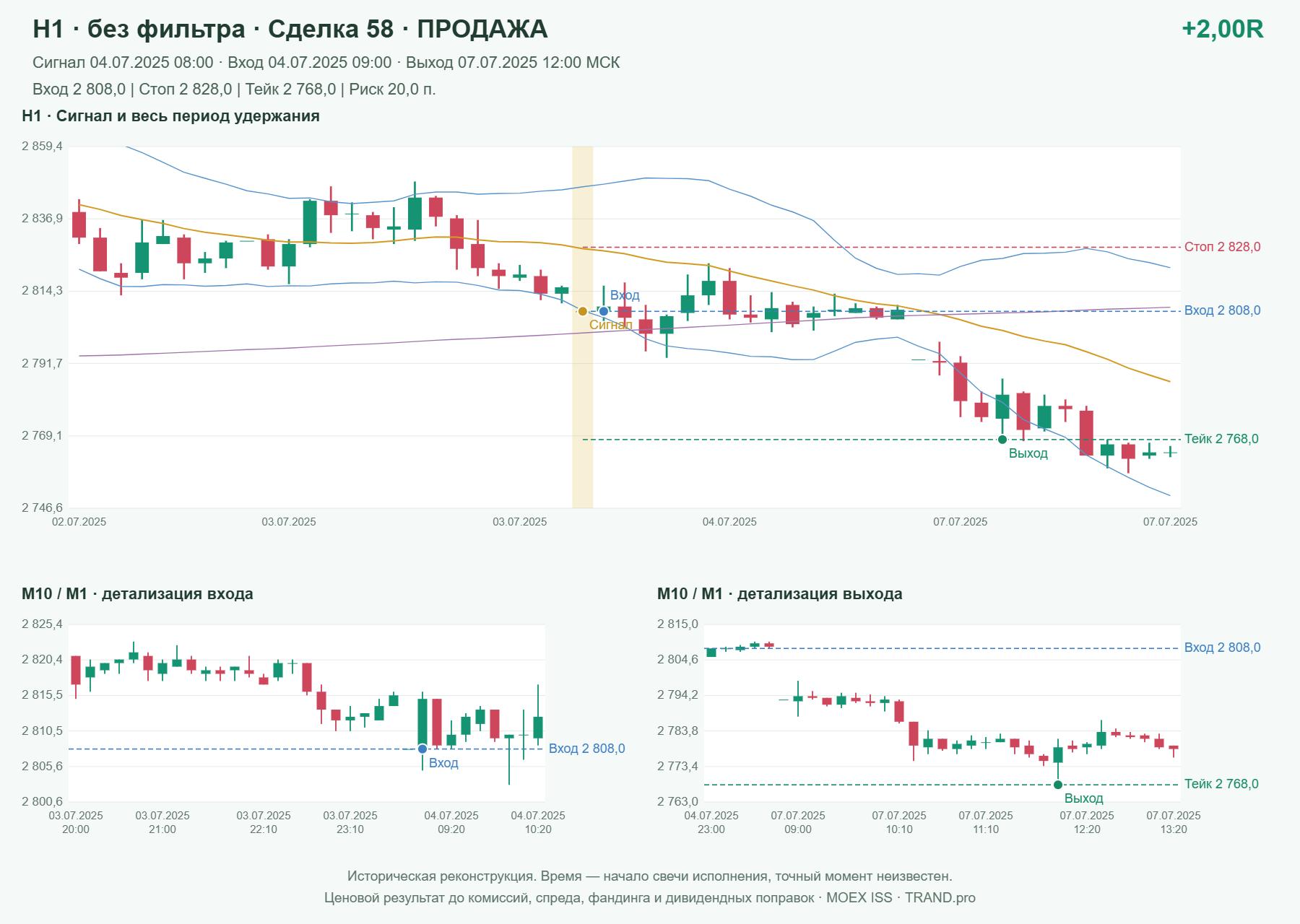Click the '04.07.2025 23:00' time label
This screenshot has height=924, width=1300.
(711, 822)
